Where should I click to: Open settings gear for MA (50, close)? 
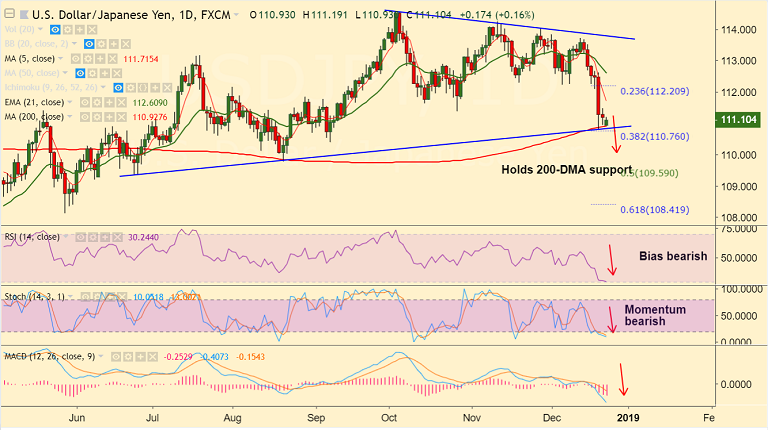93,73
